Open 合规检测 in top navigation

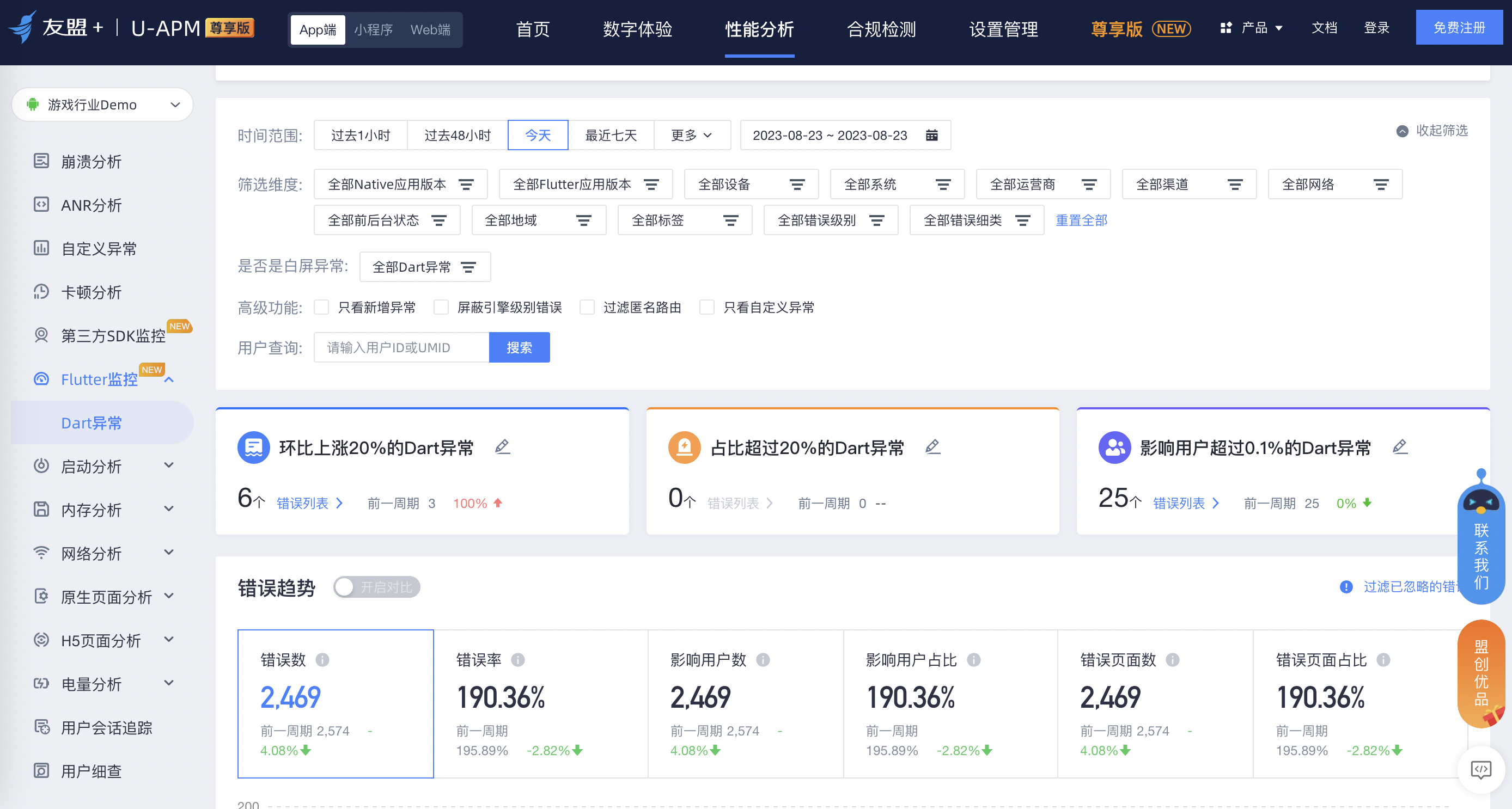click(881, 29)
